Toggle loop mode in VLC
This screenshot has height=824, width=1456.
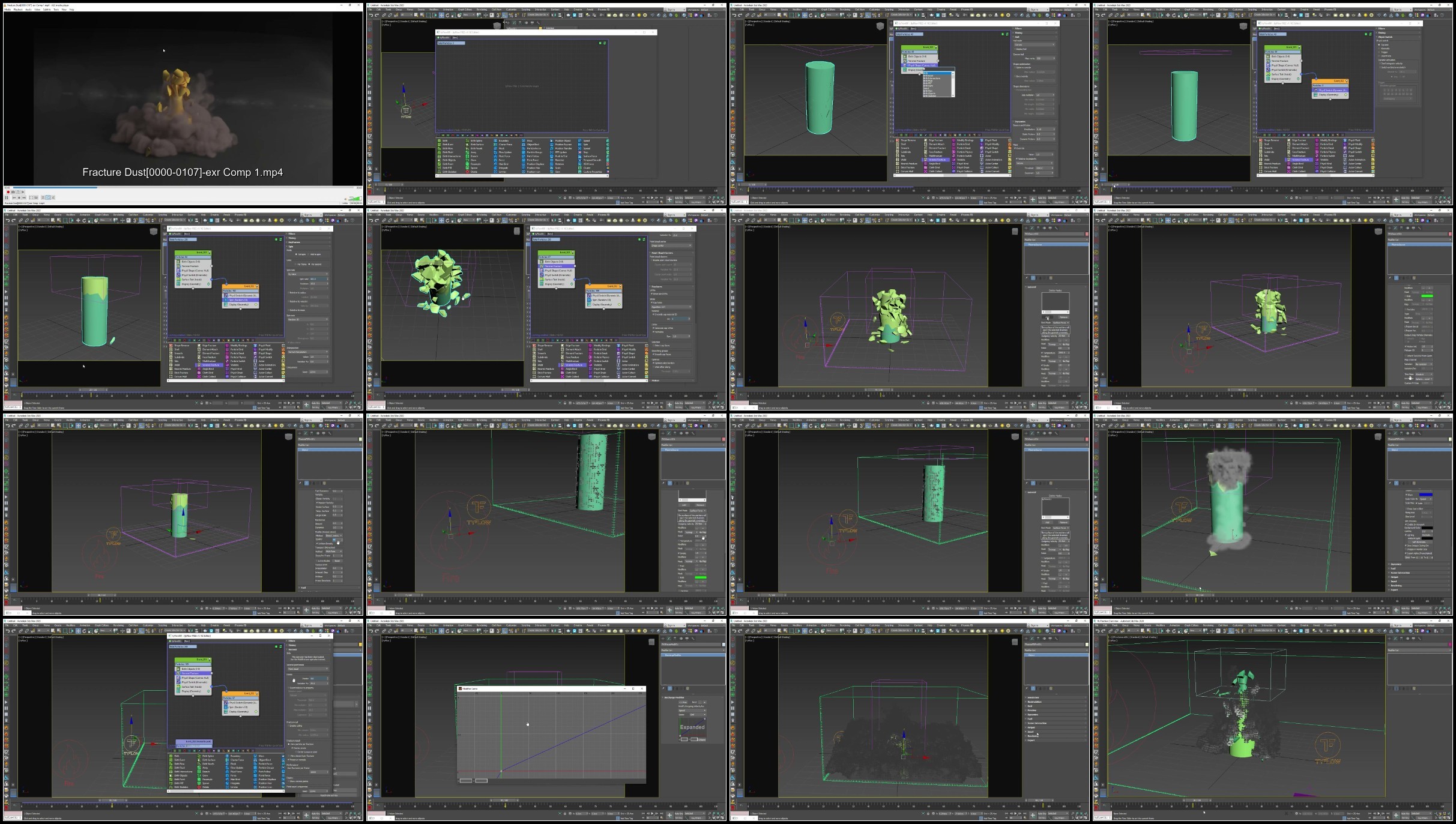(49, 197)
